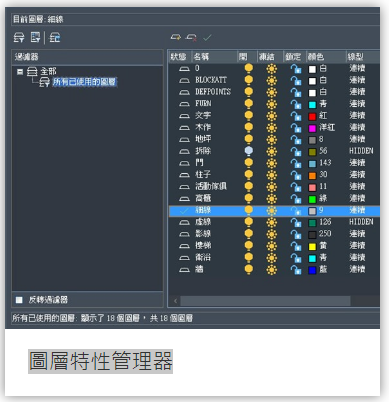389x402 pixels.
Task: Select the 所有已使用的圖層 filter
Action: [x=84, y=82]
